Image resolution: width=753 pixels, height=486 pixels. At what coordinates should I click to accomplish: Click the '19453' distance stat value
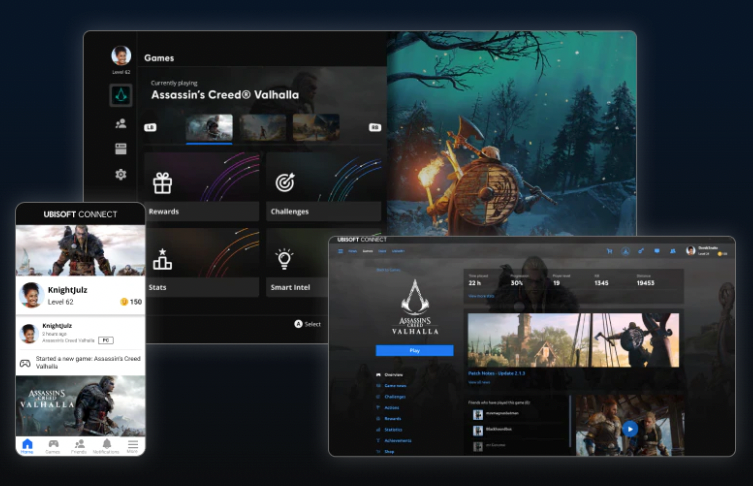click(645, 283)
